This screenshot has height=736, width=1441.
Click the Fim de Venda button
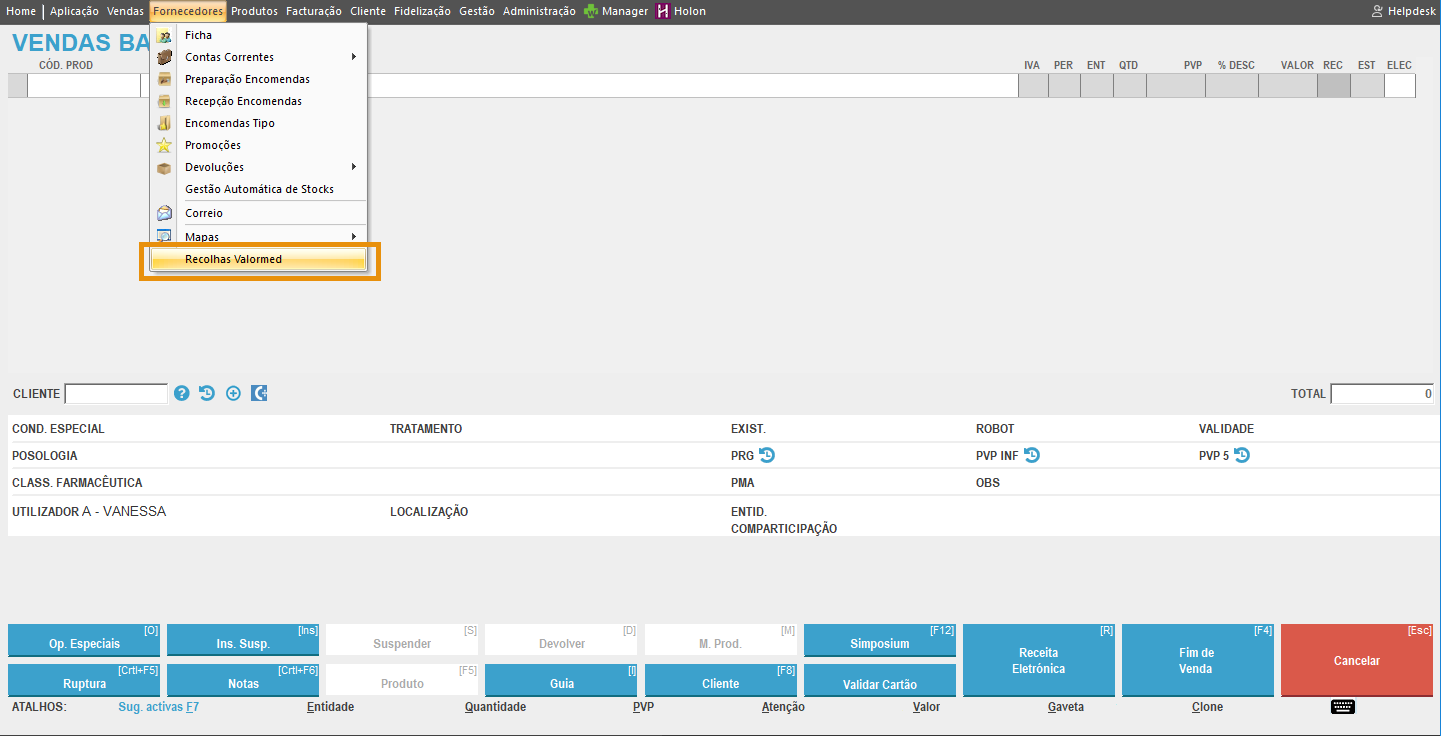(1197, 660)
